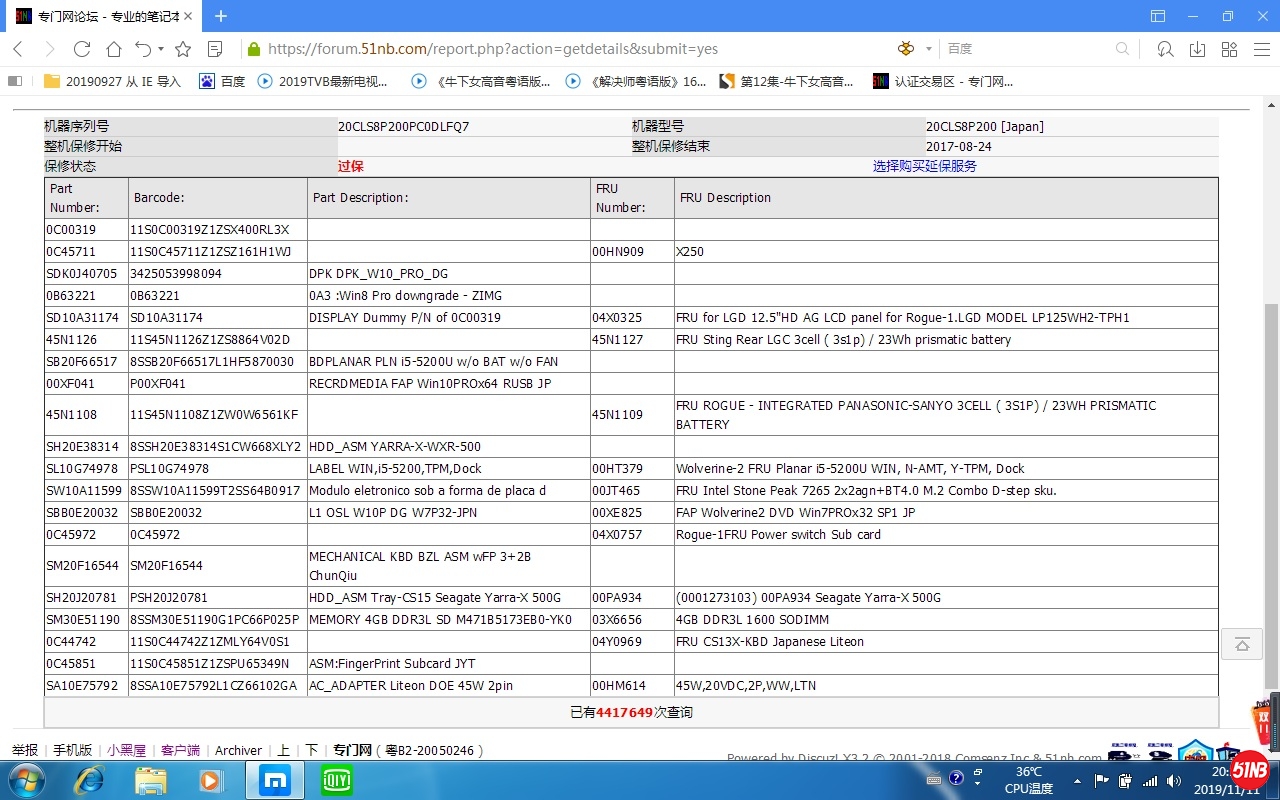The width and height of the screenshot is (1280, 800).
Task: Show hidden system tray icons
Action: tap(1077, 780)
